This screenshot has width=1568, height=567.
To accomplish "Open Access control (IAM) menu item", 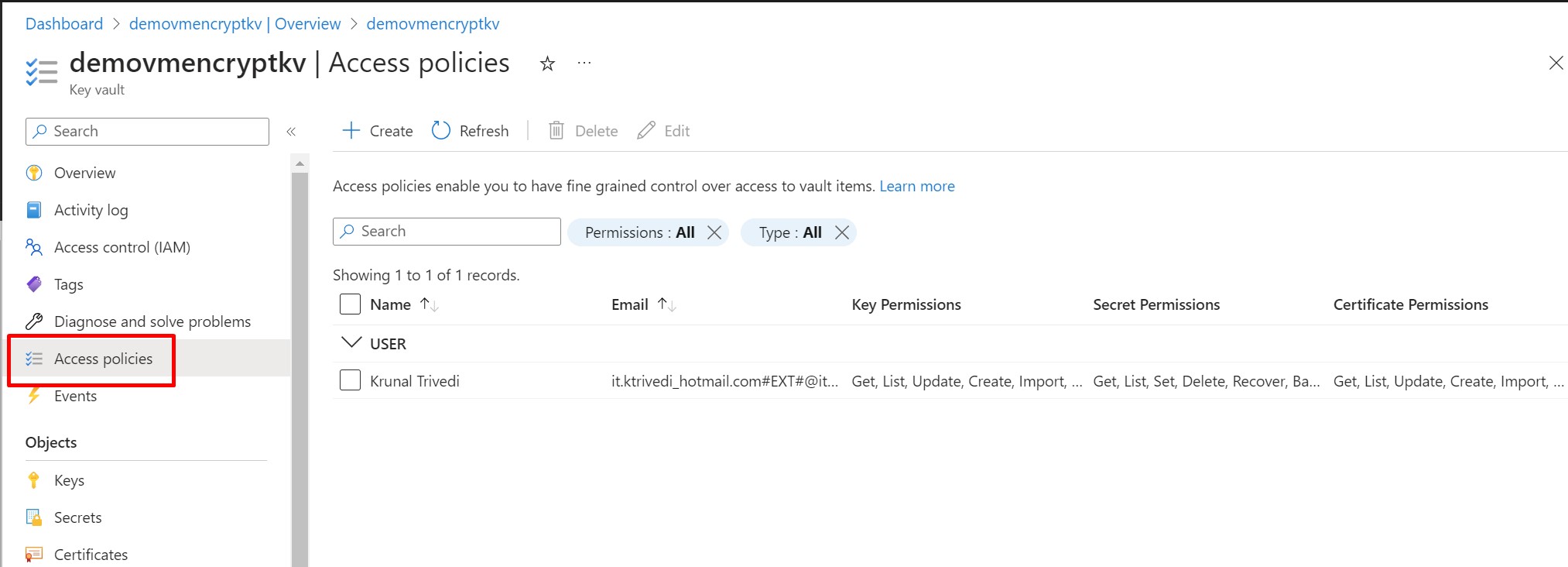I will pyautogui.click(x=122, y=247).
